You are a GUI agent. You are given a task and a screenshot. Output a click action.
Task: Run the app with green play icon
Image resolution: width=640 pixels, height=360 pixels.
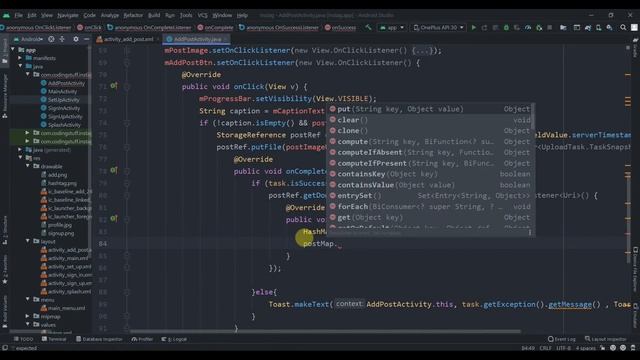pos(473,27)
